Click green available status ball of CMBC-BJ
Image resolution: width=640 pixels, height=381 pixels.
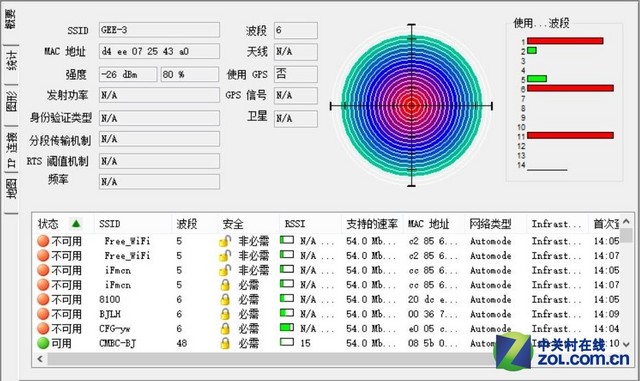[43, 343]
